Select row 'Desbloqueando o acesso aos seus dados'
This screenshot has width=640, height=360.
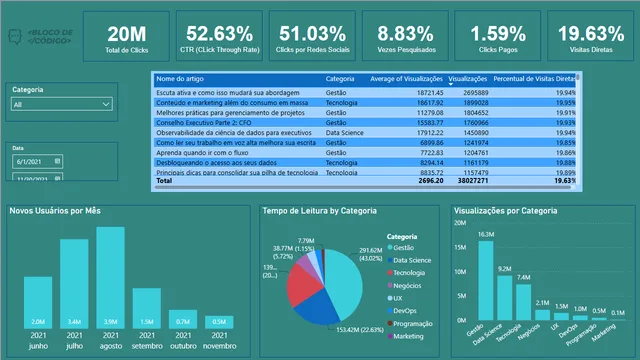tap(365, 162)
